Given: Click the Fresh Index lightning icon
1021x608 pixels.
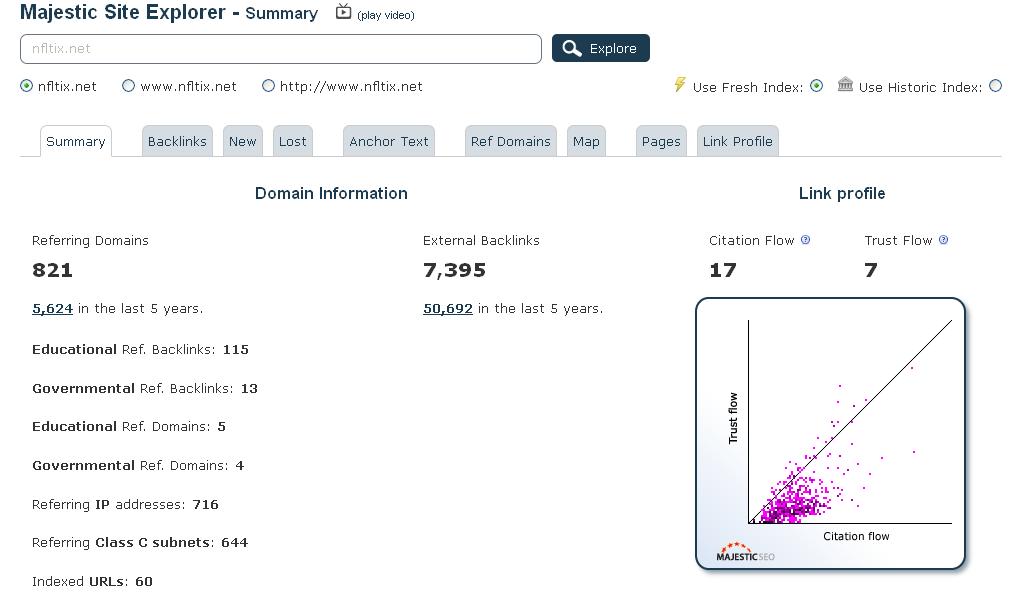Looking at the screenshot, I should (x=680, y=85).
